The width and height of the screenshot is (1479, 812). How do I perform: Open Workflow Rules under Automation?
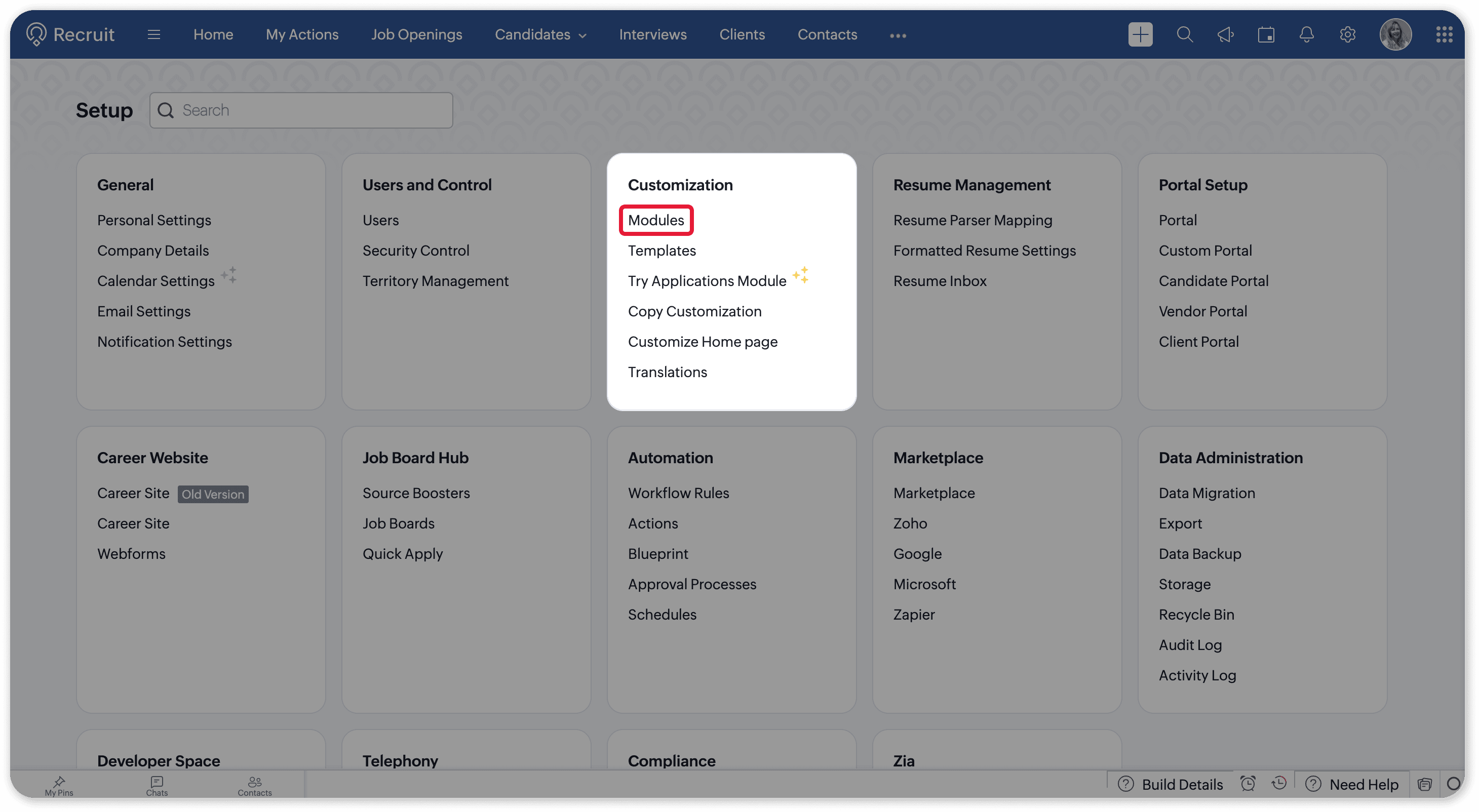point(678,493)
